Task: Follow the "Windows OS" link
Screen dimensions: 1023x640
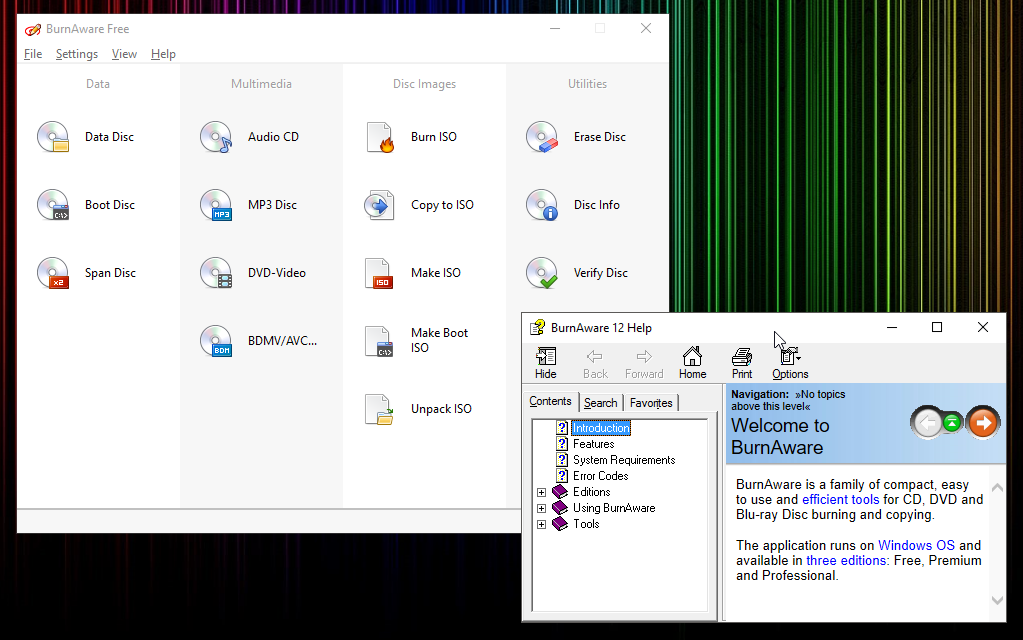Action: point(916,545)
